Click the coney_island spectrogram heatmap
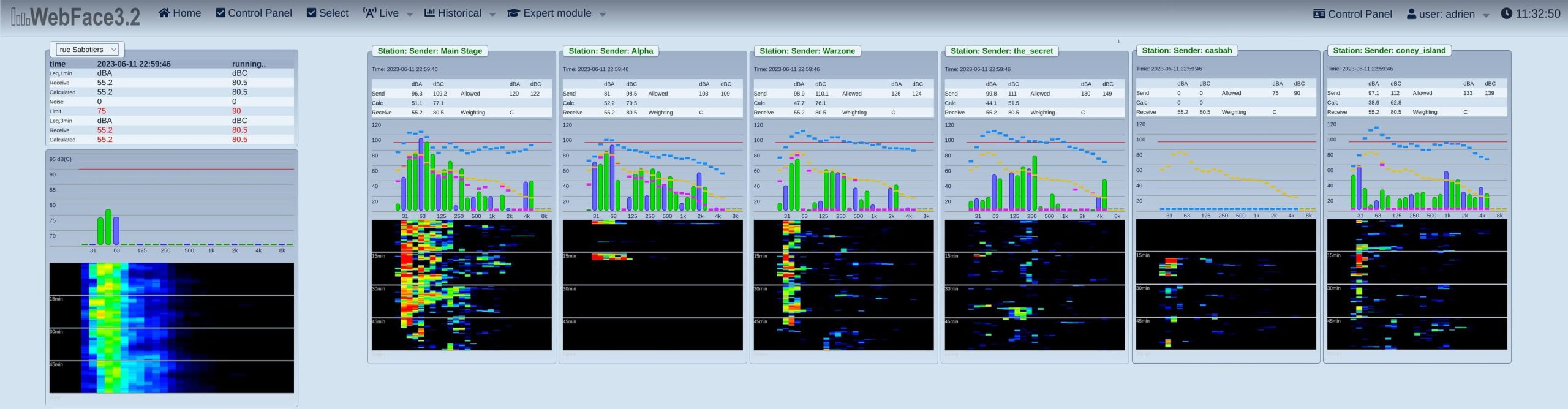 click(1417, 284)
